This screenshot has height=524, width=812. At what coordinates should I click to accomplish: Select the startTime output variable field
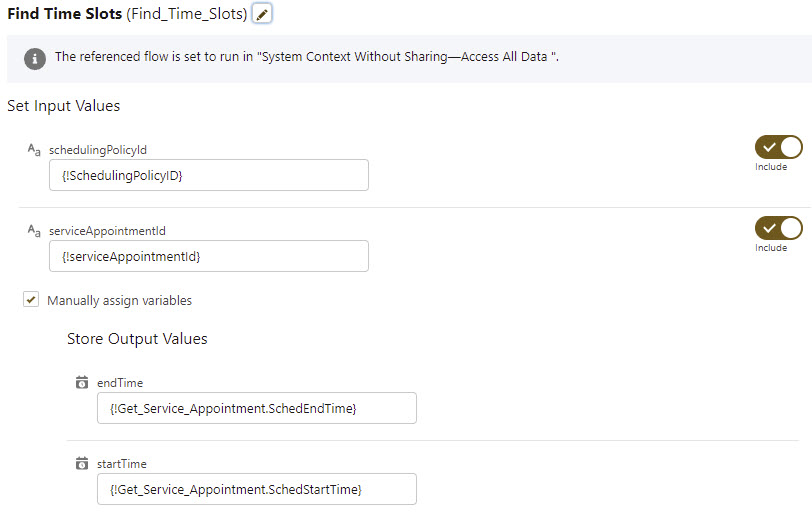click(256, 489)
